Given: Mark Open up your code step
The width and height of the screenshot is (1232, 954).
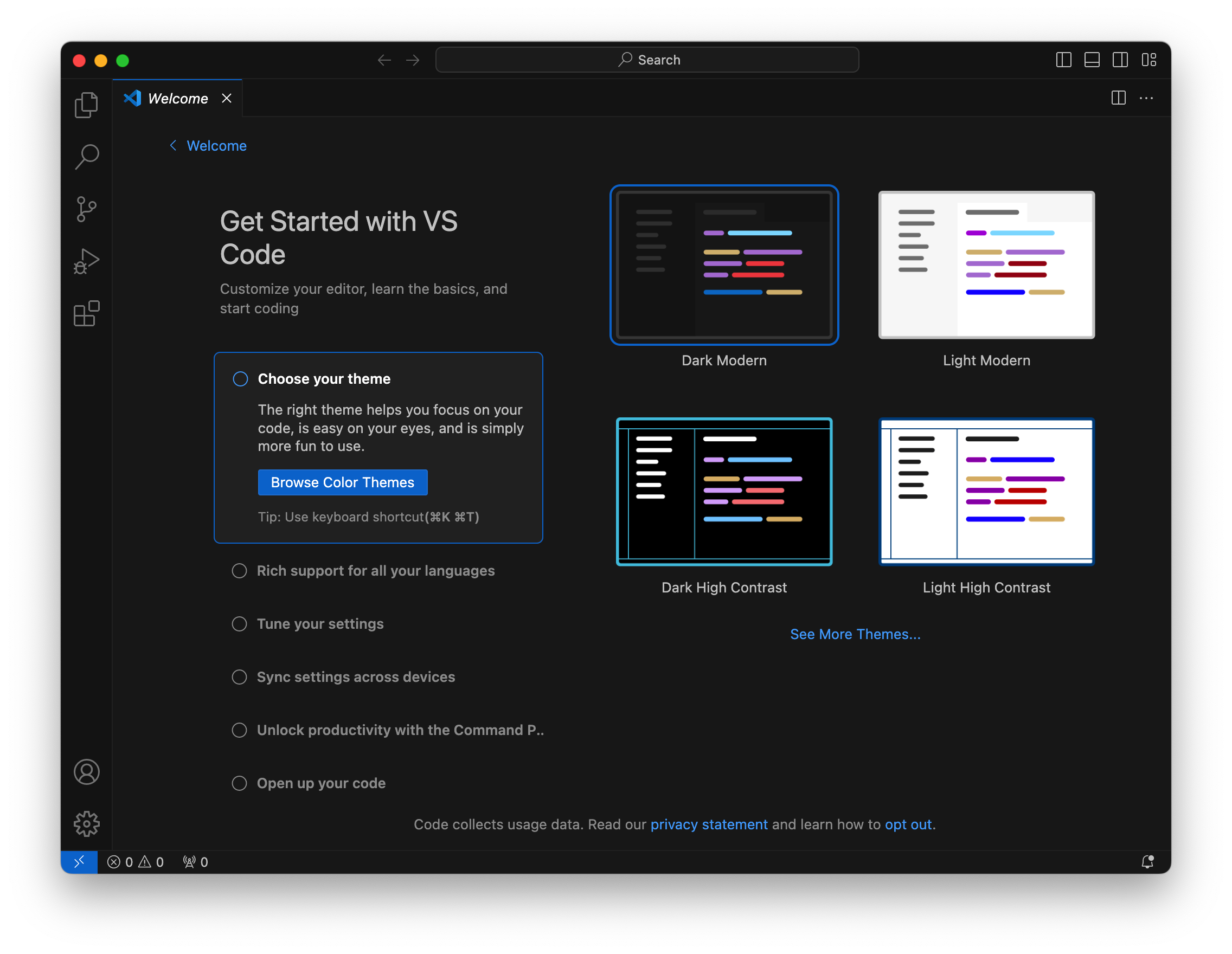Looking at the screenshot, I should point(239,783).
